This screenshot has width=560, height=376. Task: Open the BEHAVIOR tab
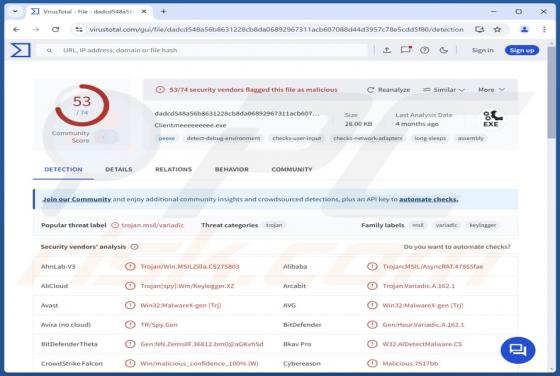point(232,169)
